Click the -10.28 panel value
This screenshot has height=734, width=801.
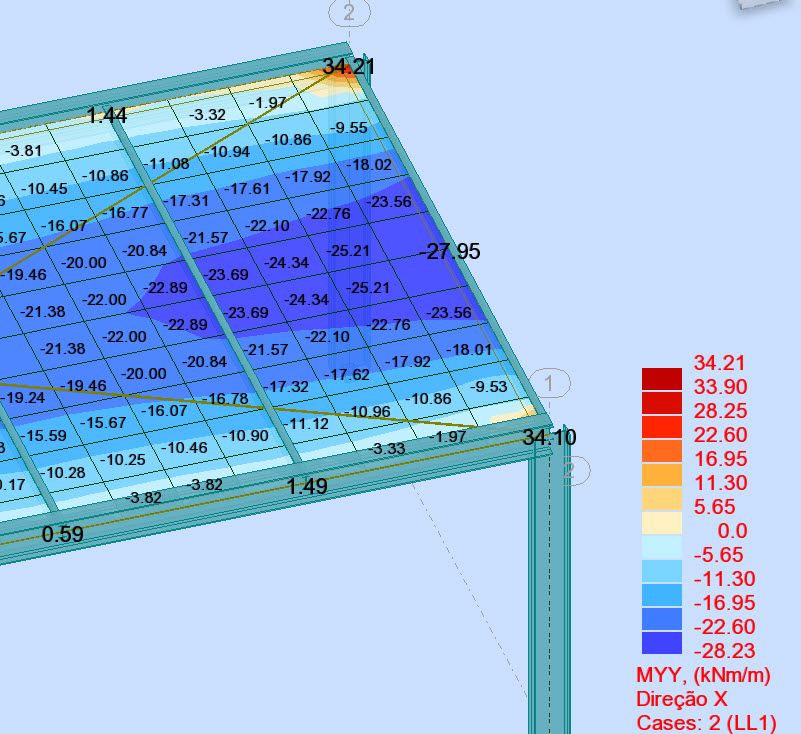click(63, 472)
